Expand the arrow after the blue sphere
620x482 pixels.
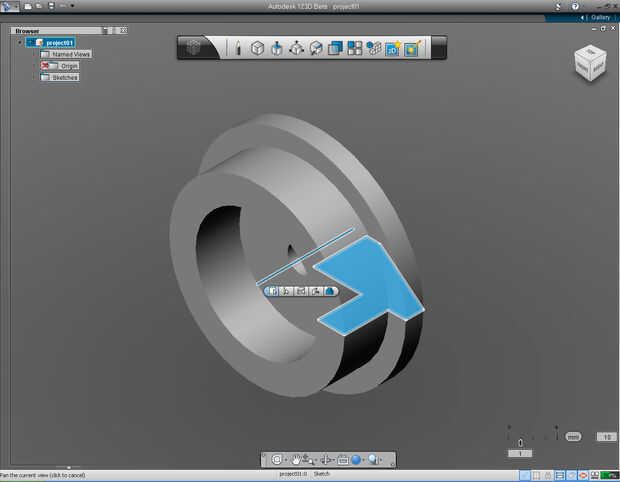363,460
